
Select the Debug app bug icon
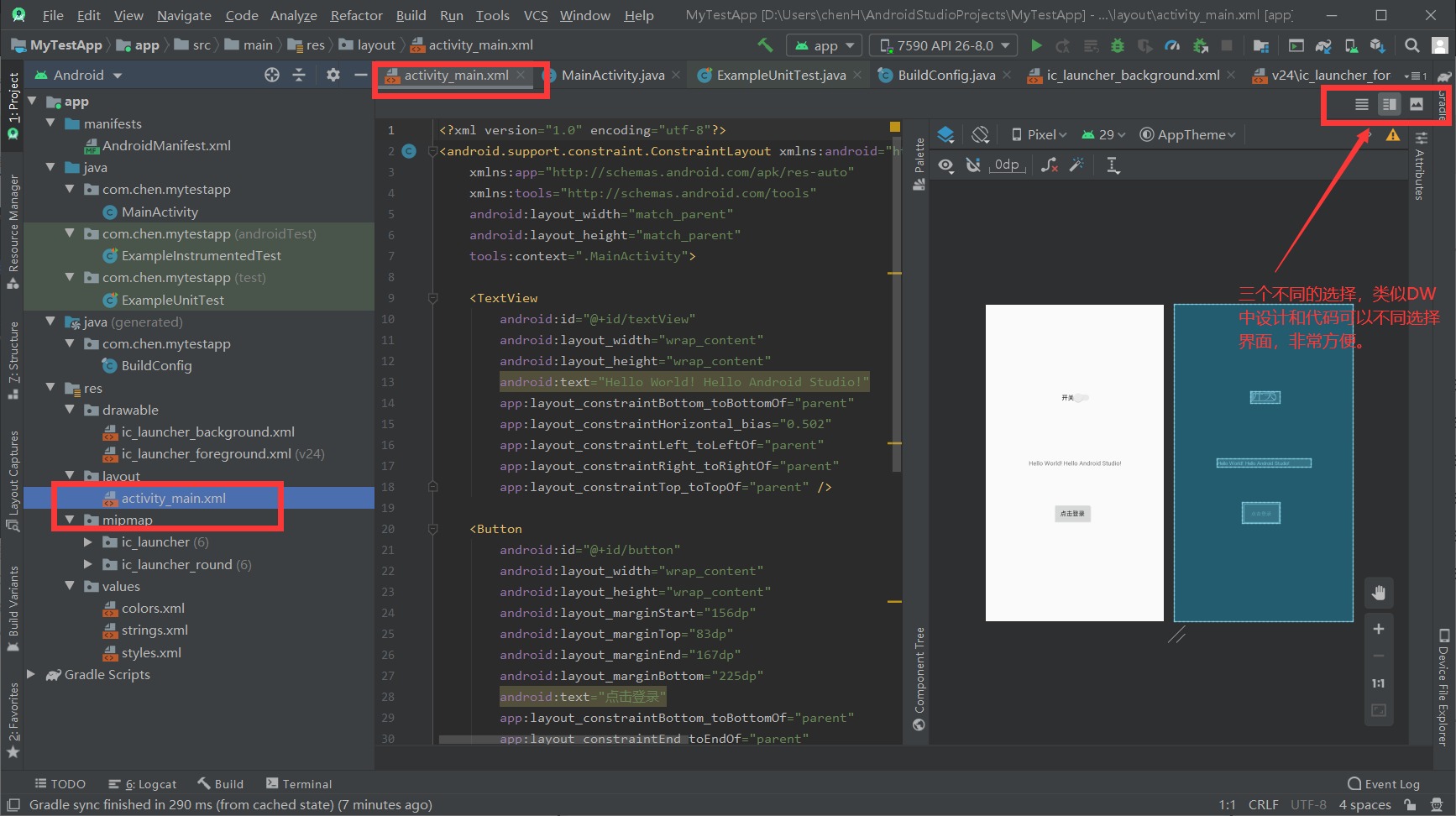[x=1117, y=44]
